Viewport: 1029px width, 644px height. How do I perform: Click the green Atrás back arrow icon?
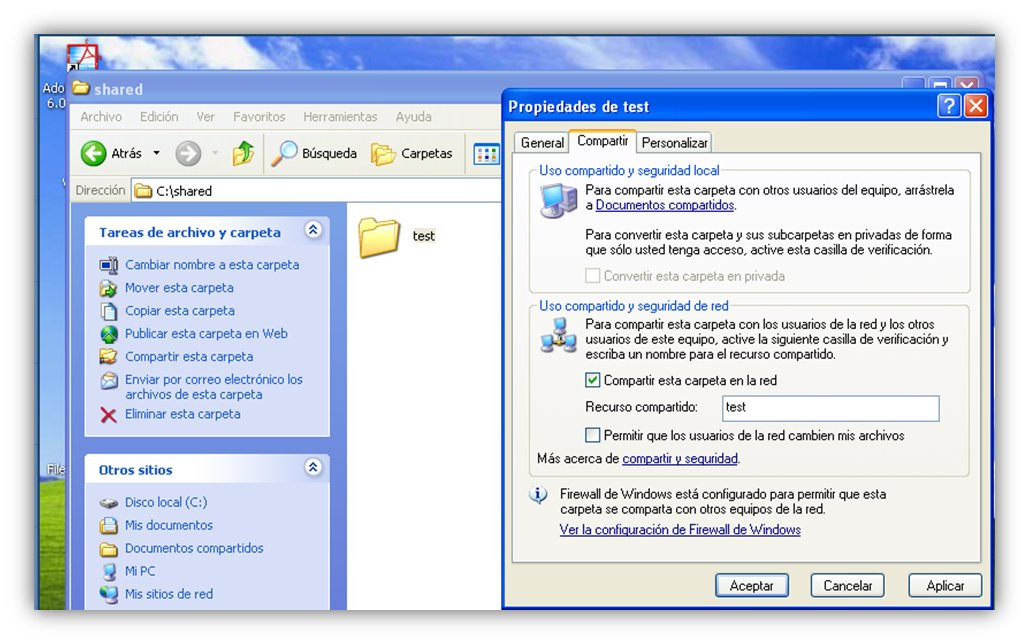[x=93, y=154]
